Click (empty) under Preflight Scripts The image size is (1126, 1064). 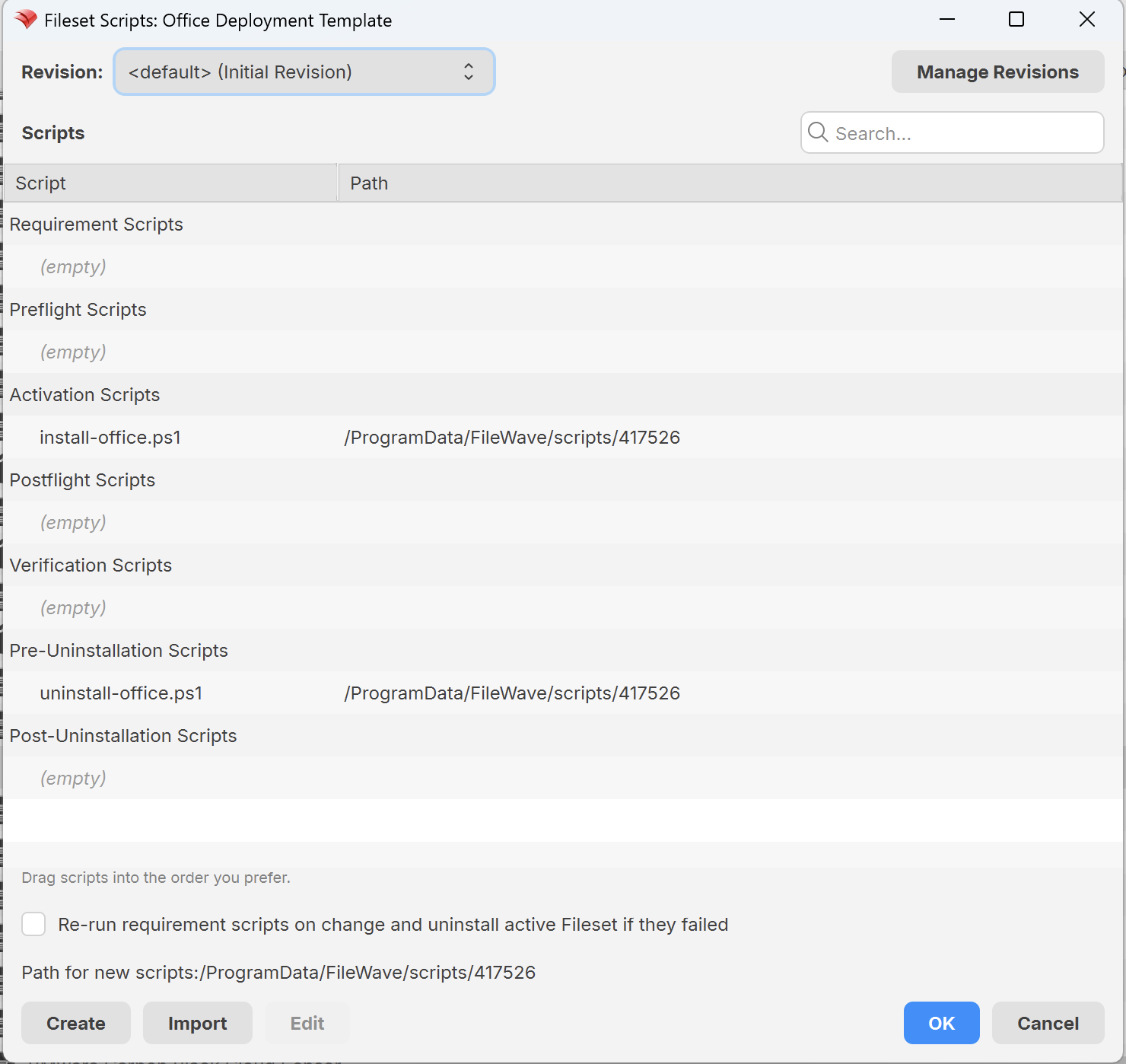(73, 352)
